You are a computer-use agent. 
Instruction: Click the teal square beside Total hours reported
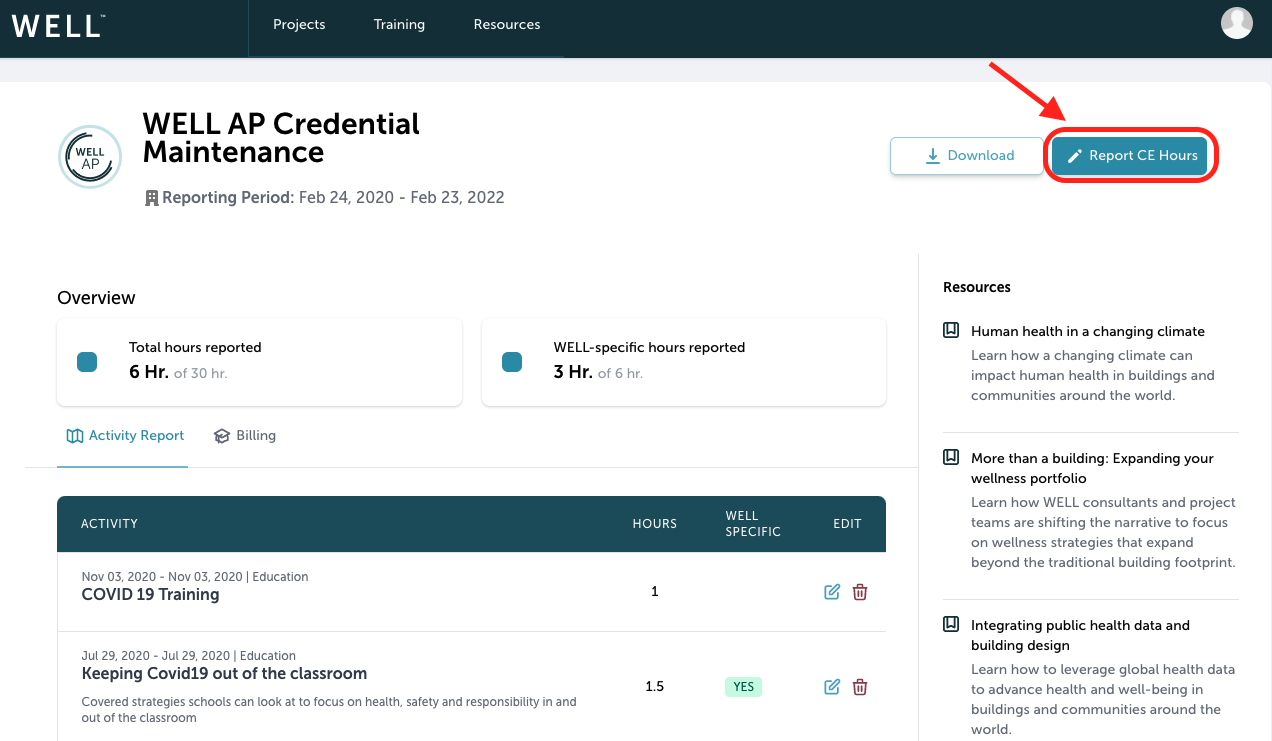click(x=87, y=362)
